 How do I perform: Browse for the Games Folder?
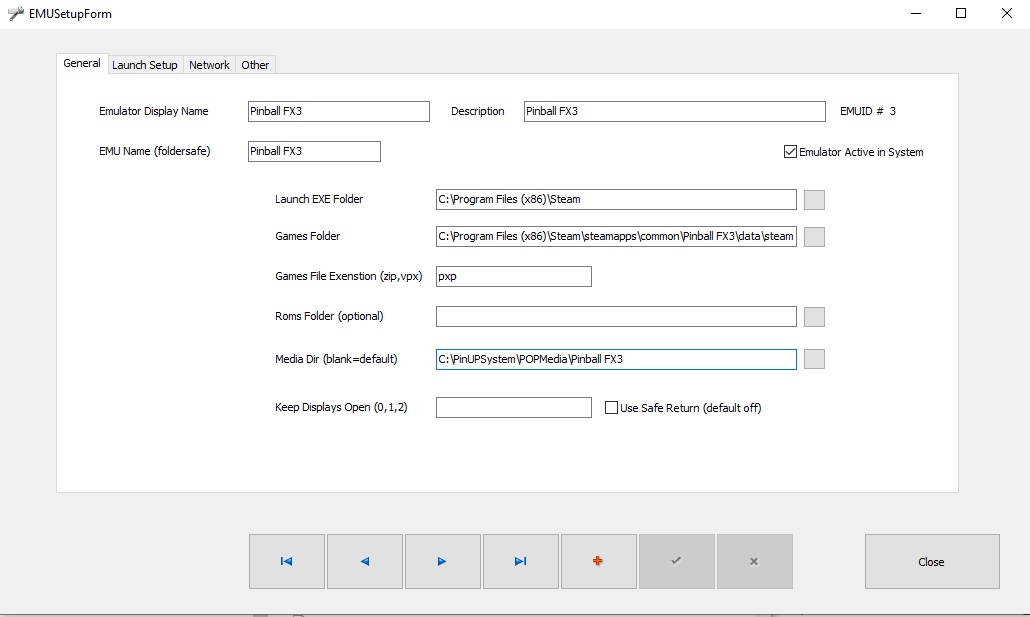click(x=814, y=237)
